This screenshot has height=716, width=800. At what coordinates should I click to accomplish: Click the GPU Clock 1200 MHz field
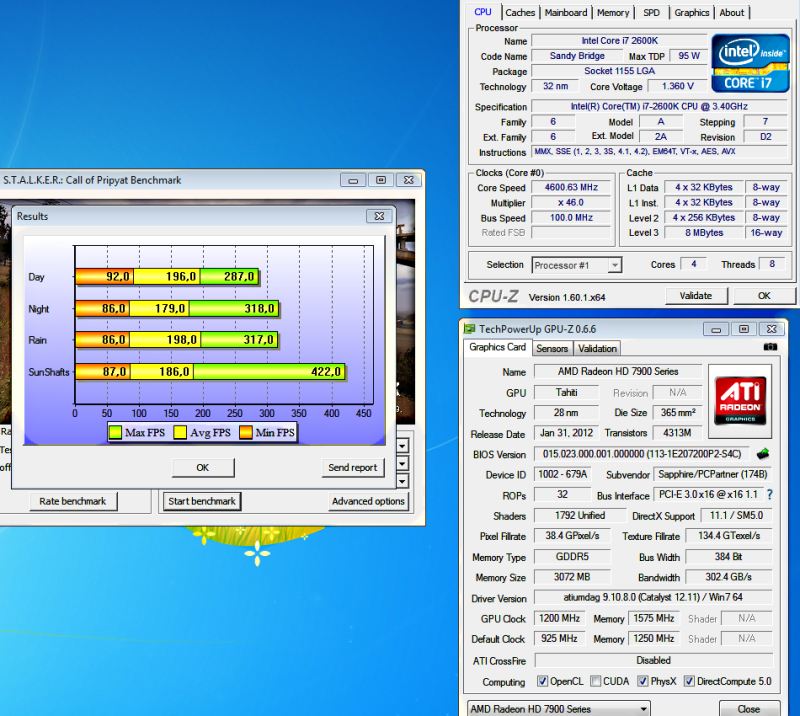pyautogui.click(x=559, y=619)
